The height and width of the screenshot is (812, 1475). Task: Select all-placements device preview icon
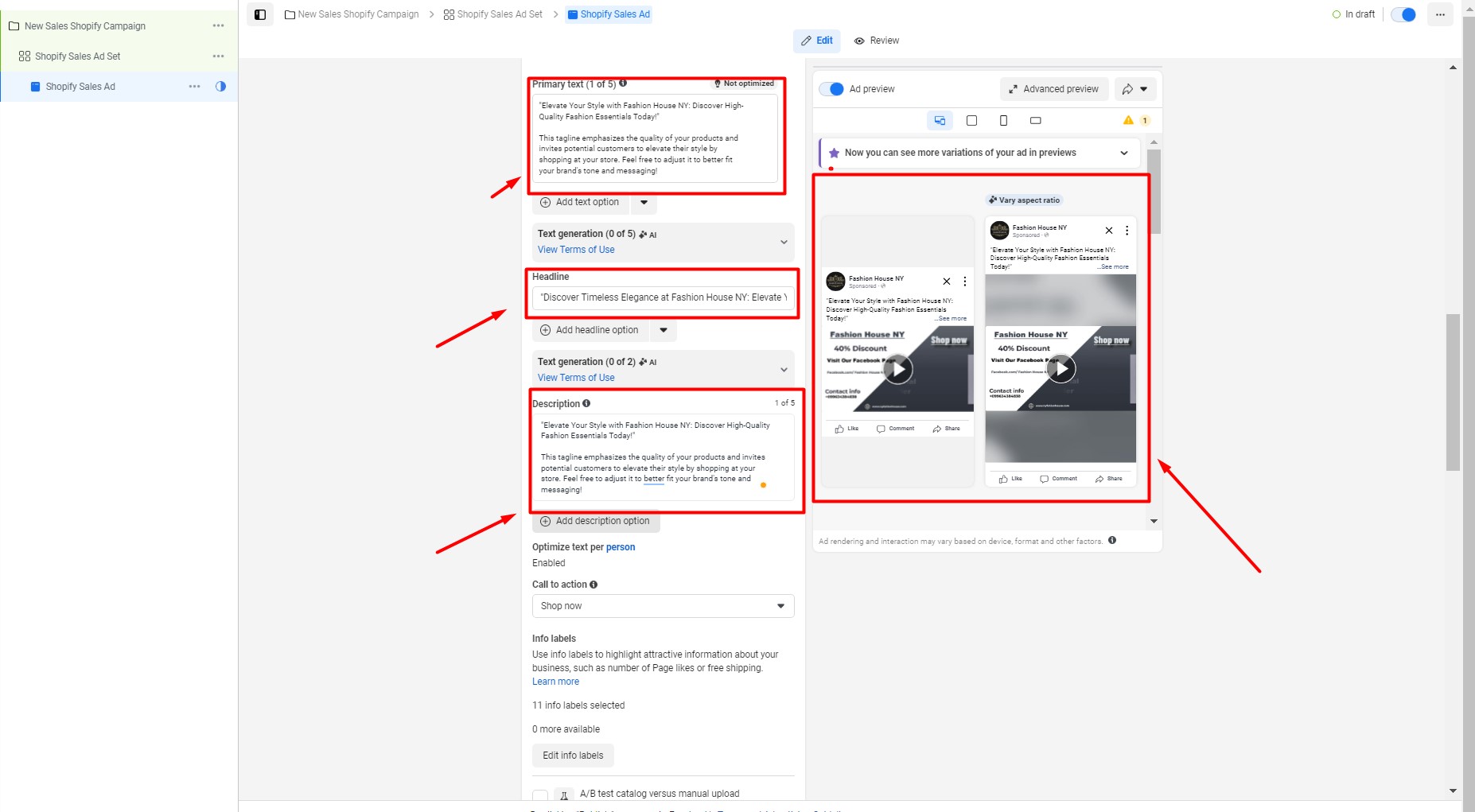coord(940,121)
